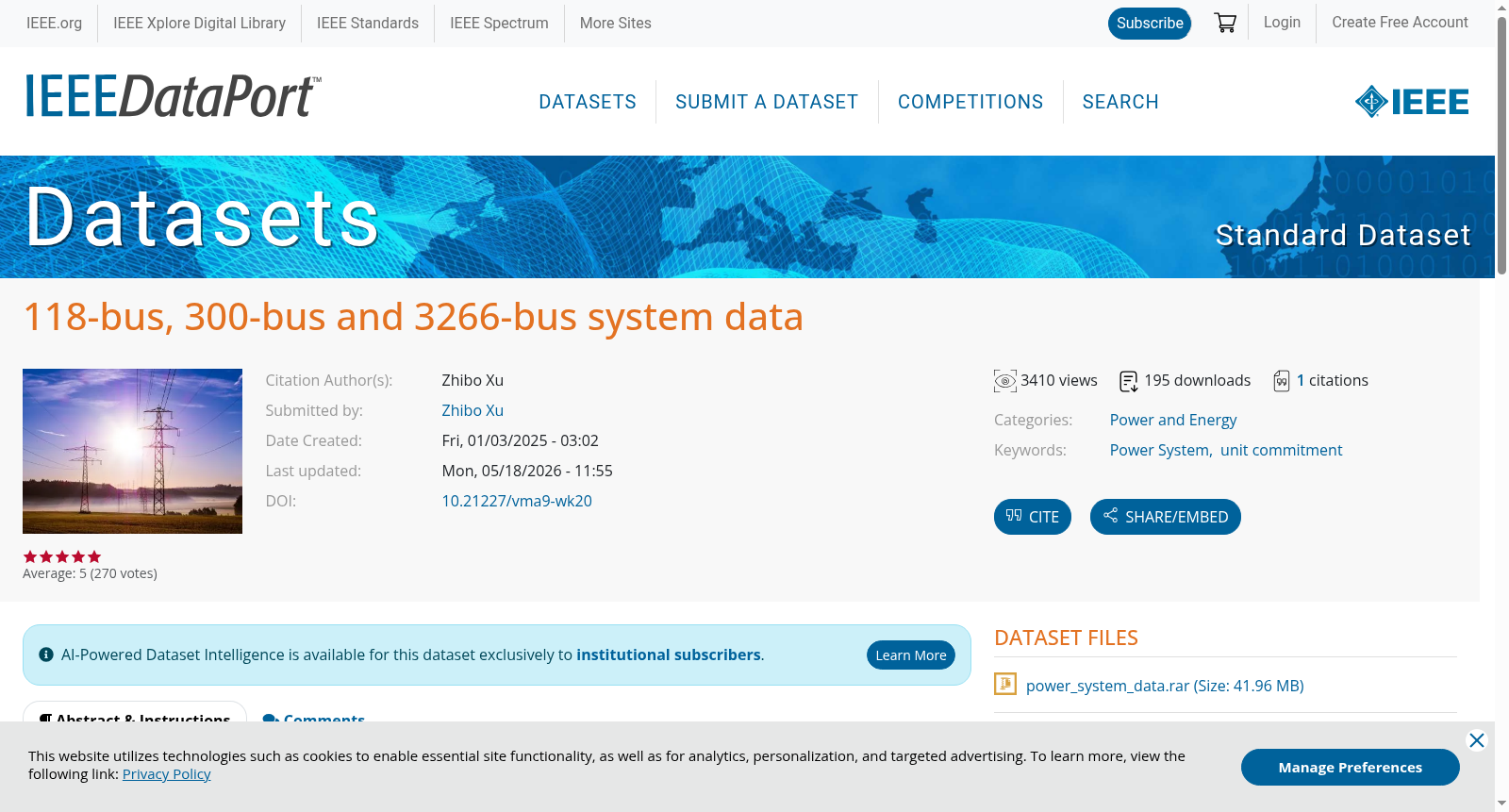Viewport: 1509px width, 812px height.
Task: Download power_system_data.rar file
Action: pos(1165,686)
